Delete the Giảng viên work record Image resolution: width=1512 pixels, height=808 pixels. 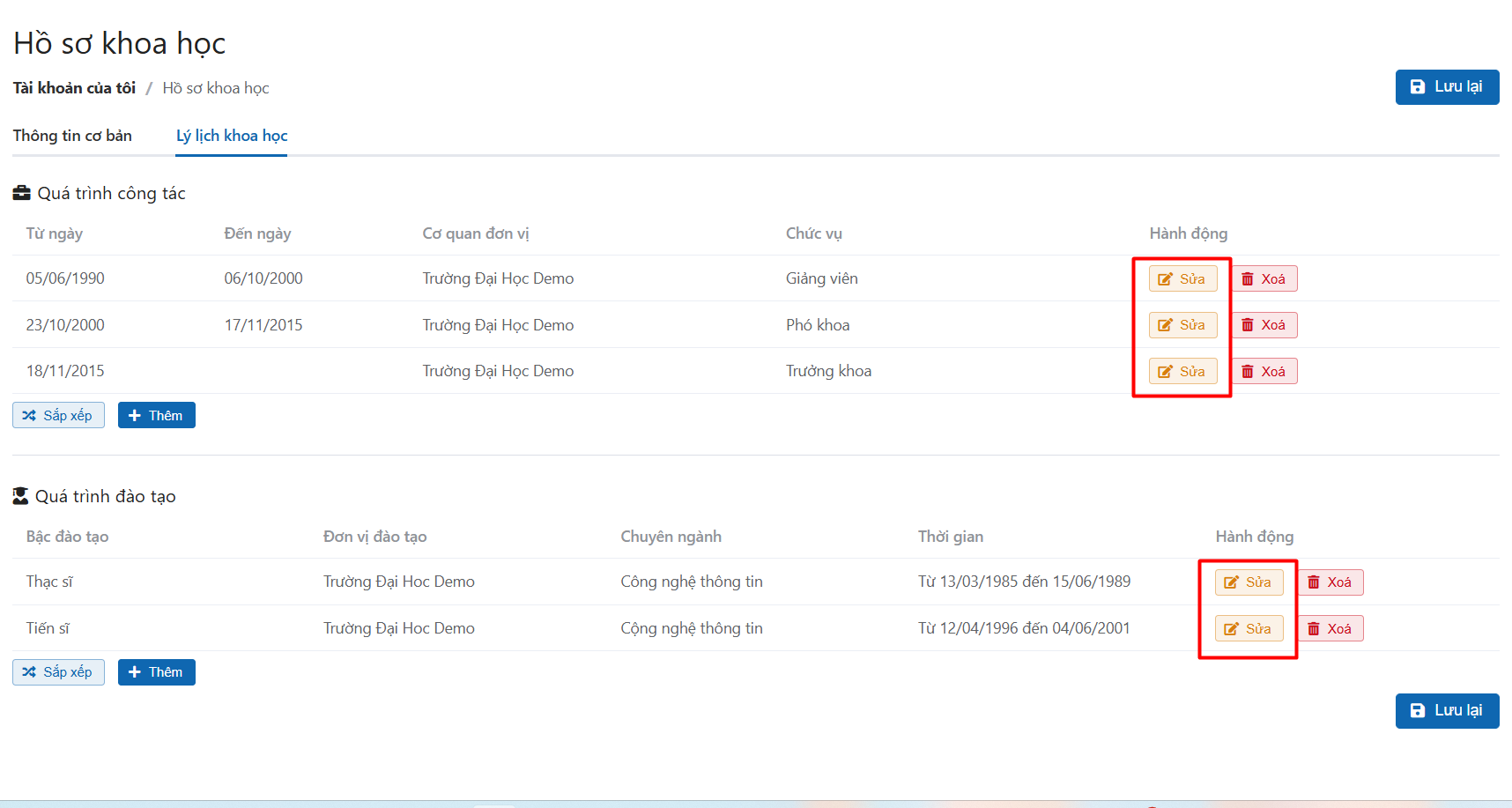(x=1264, y=279)
